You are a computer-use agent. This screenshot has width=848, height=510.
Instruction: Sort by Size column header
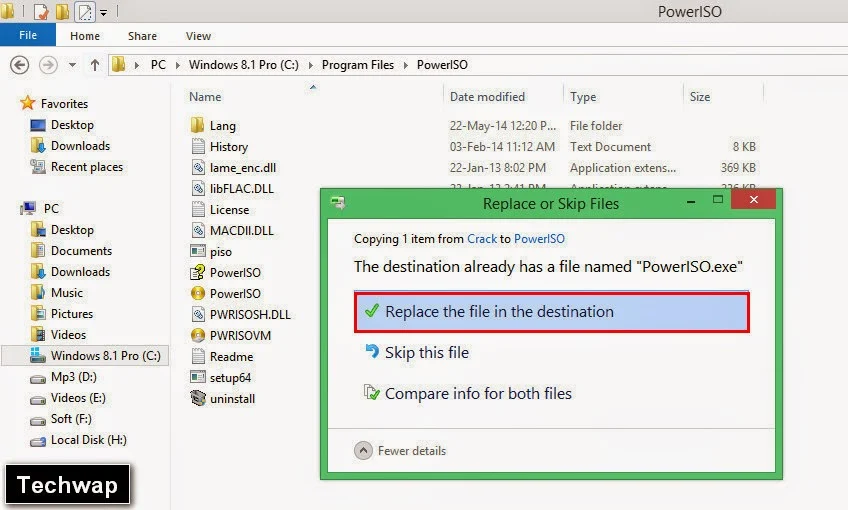click(700, 97)
